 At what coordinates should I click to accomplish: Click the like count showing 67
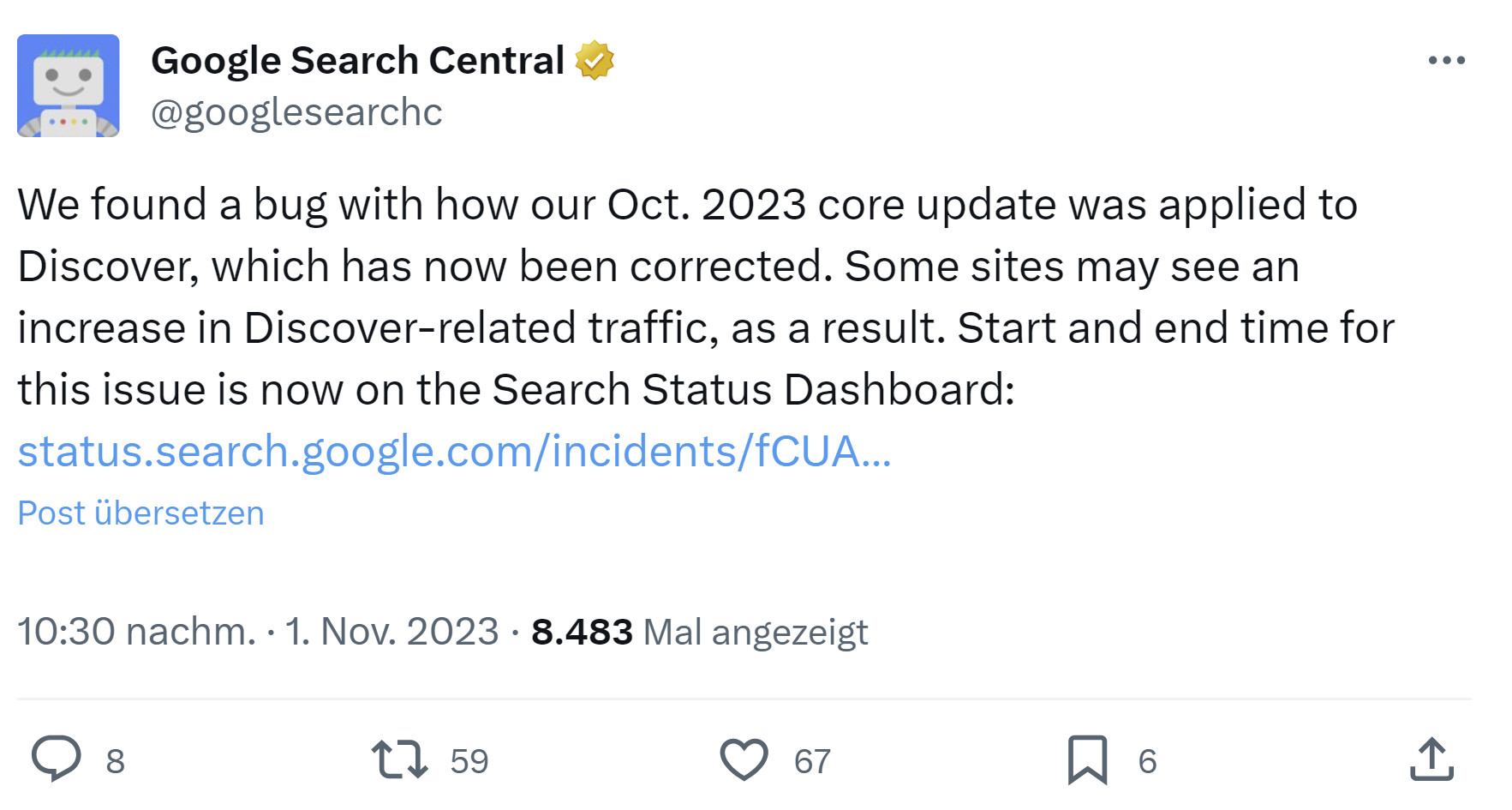coord(811,758)
